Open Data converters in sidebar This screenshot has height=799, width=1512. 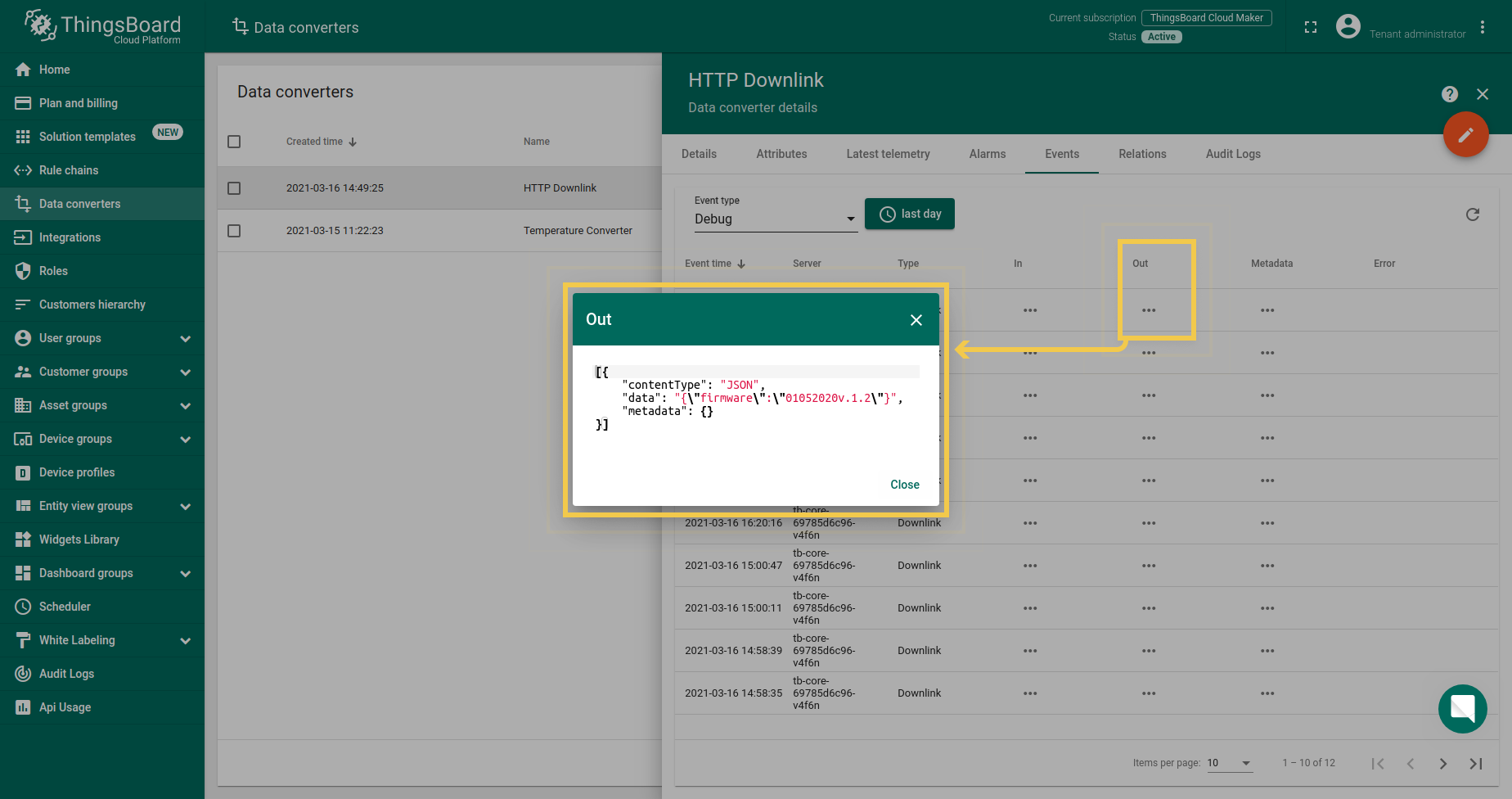101,204
